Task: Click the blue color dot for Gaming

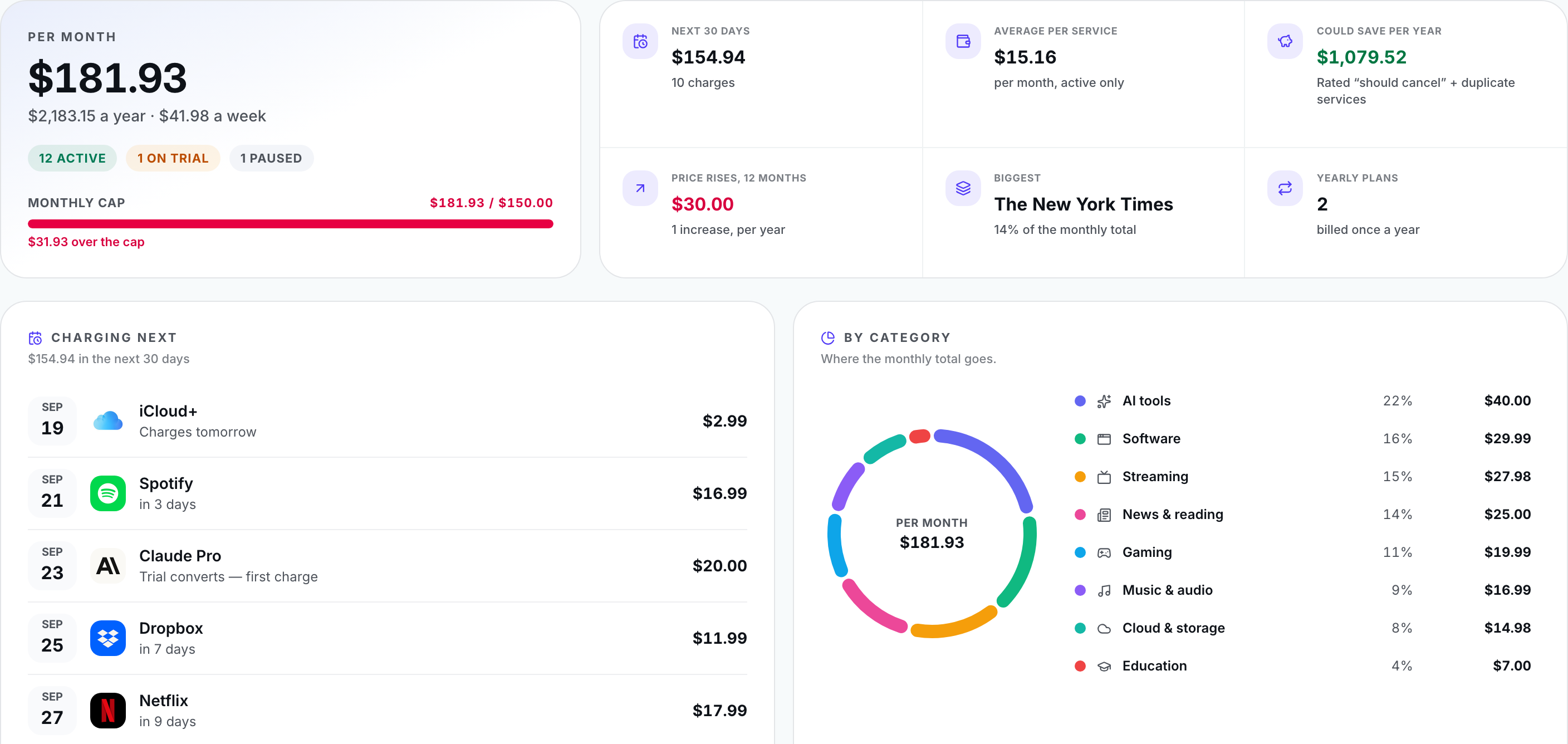Action: click(x=1080, y=552)
